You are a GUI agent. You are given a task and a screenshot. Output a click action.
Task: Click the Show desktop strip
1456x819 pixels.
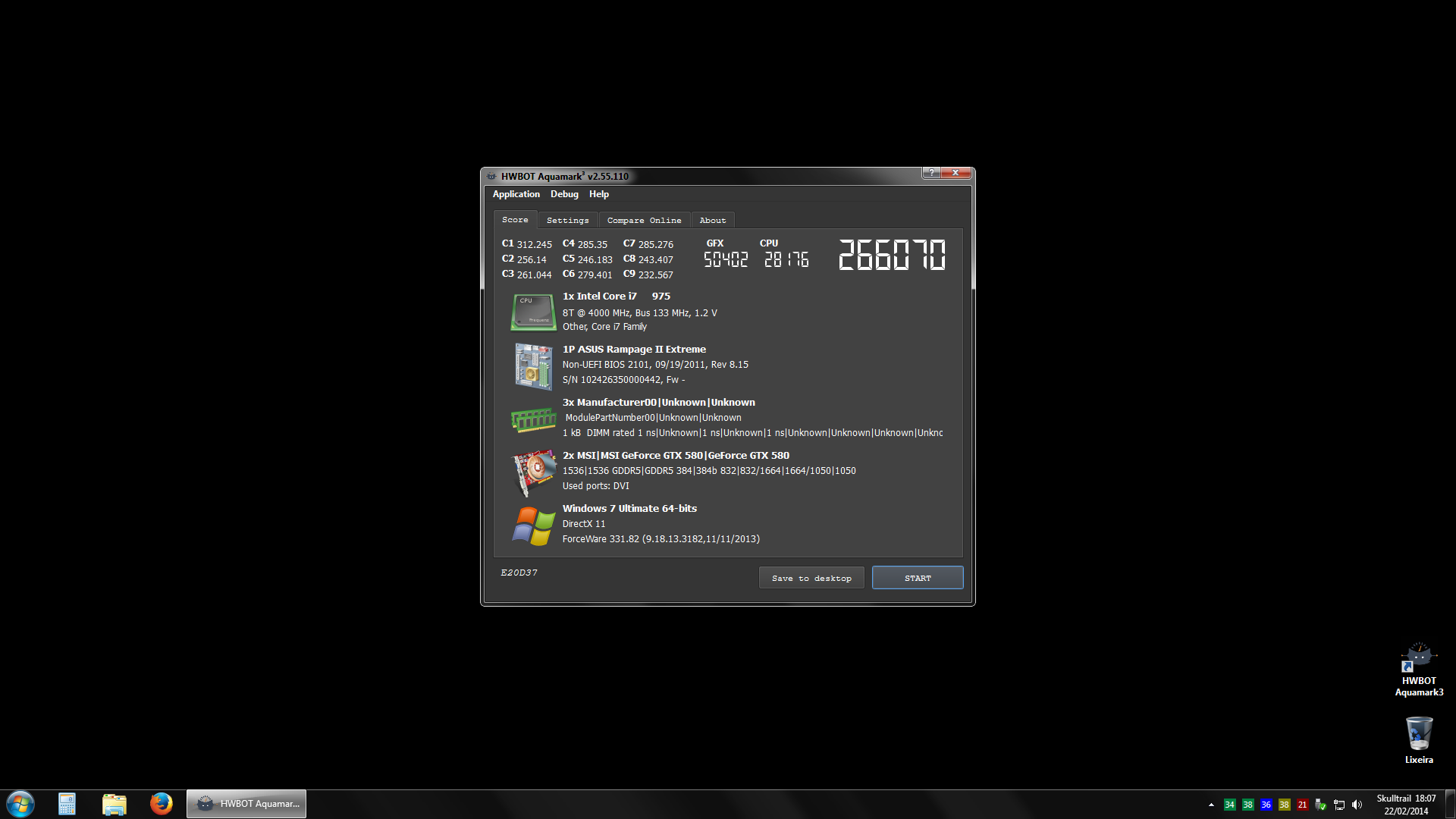pyautogui.click(x=1450, y=804)
